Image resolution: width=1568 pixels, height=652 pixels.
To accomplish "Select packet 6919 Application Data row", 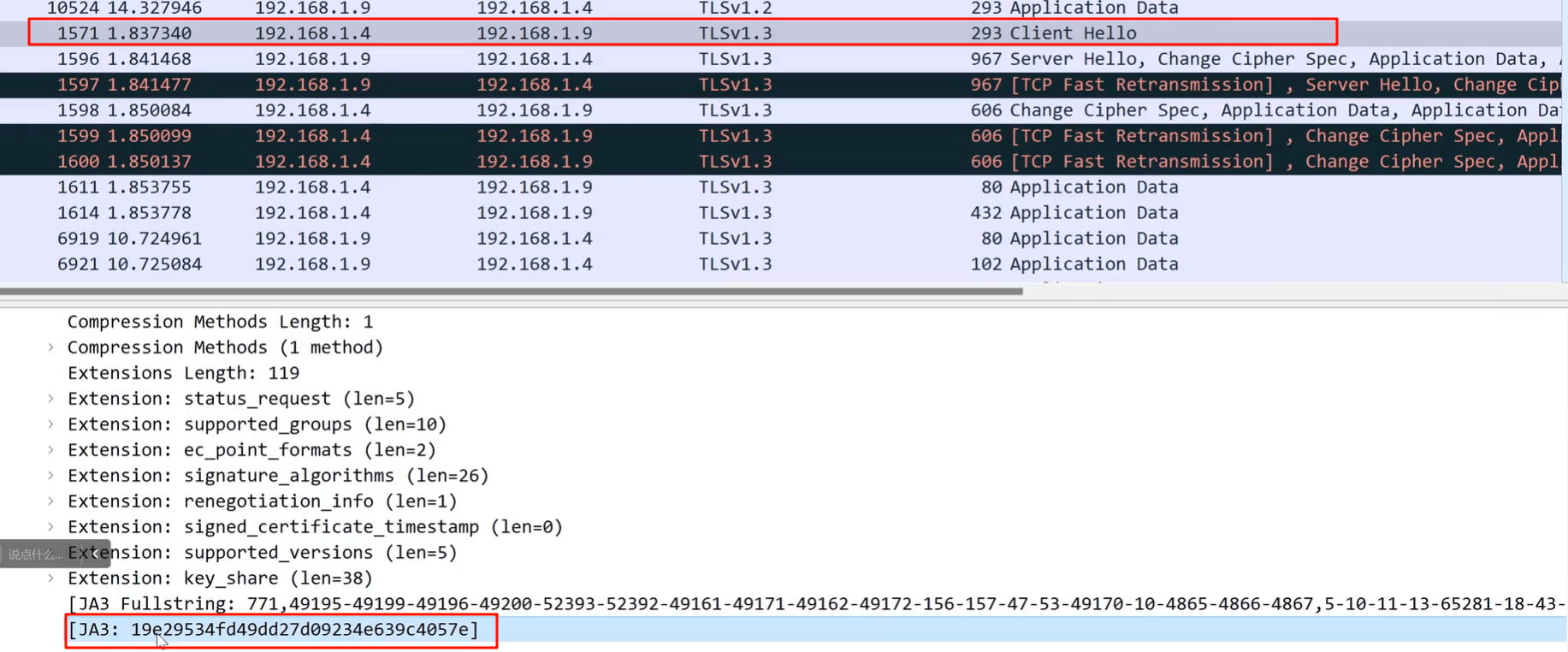I will point(781,239).
